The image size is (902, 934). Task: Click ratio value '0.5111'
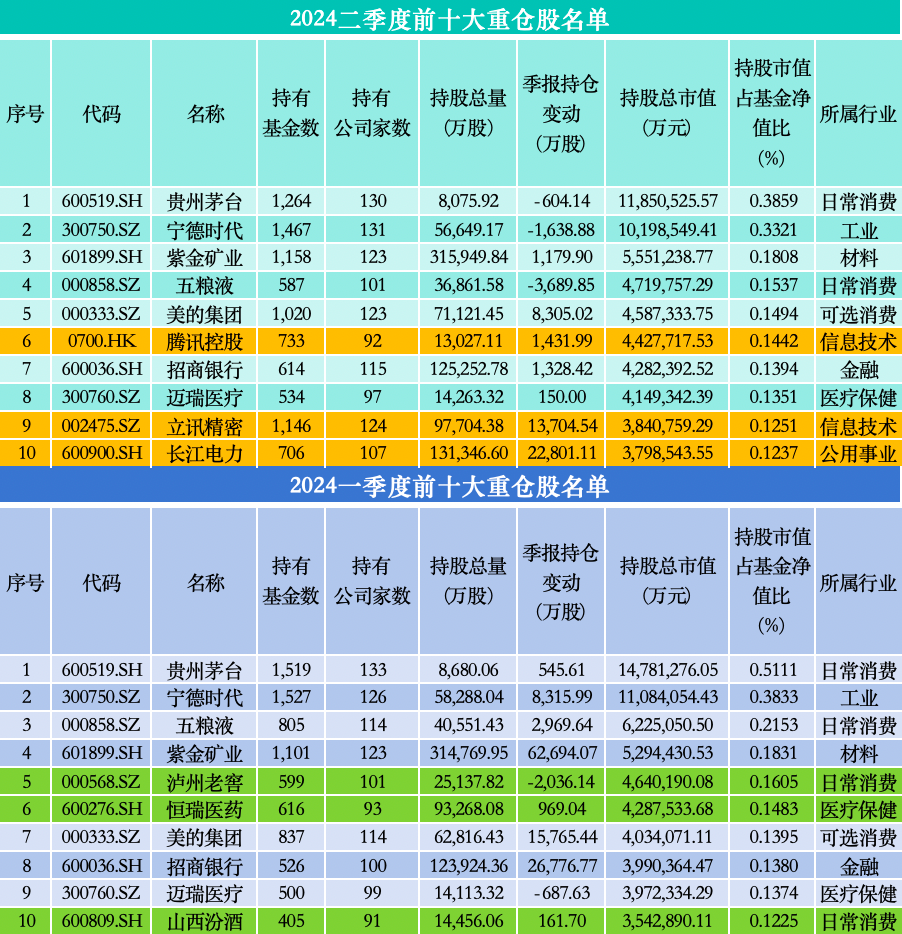tap(773, 670)
